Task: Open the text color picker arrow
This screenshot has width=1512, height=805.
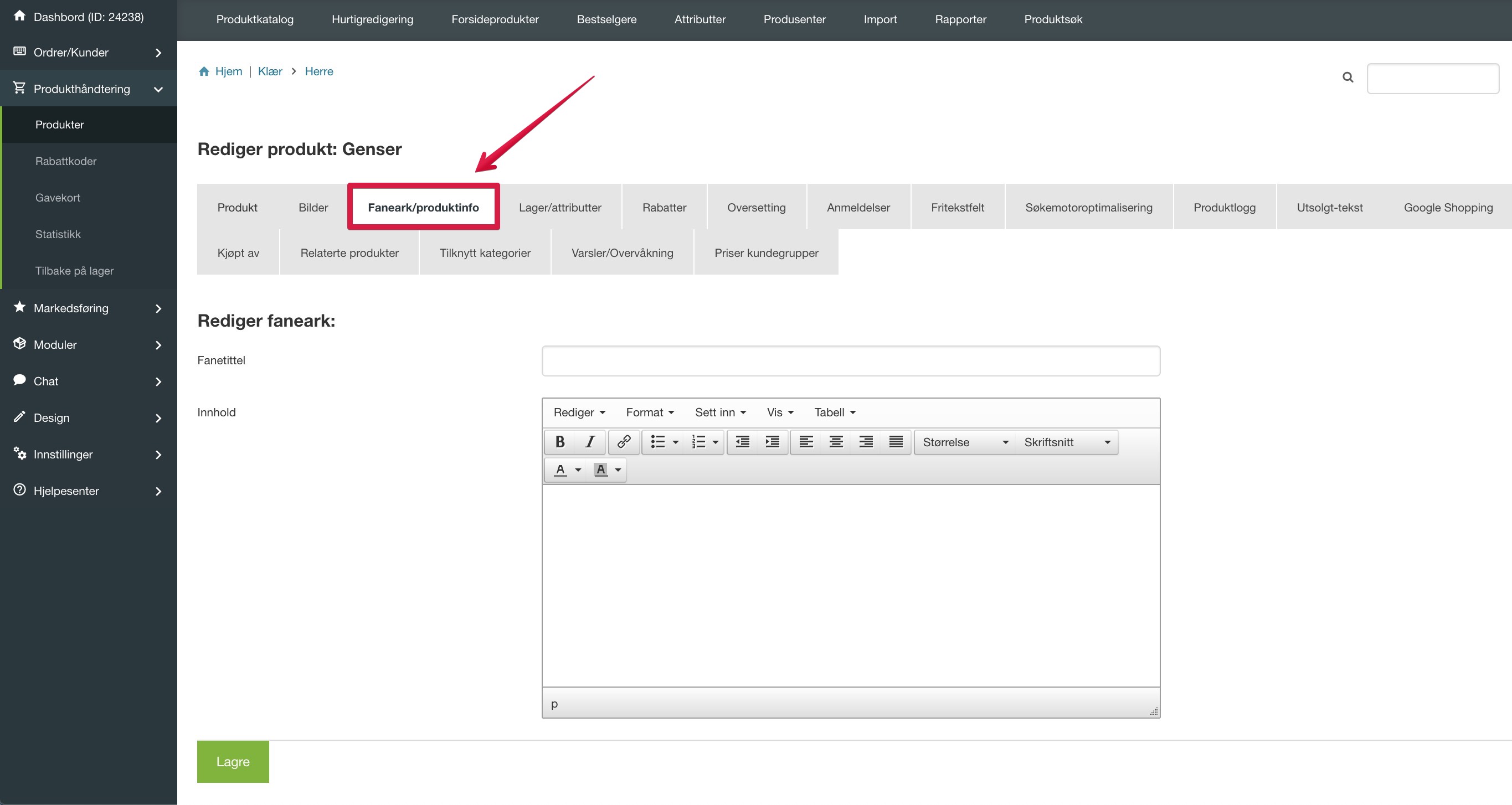Action: point(578,470)
